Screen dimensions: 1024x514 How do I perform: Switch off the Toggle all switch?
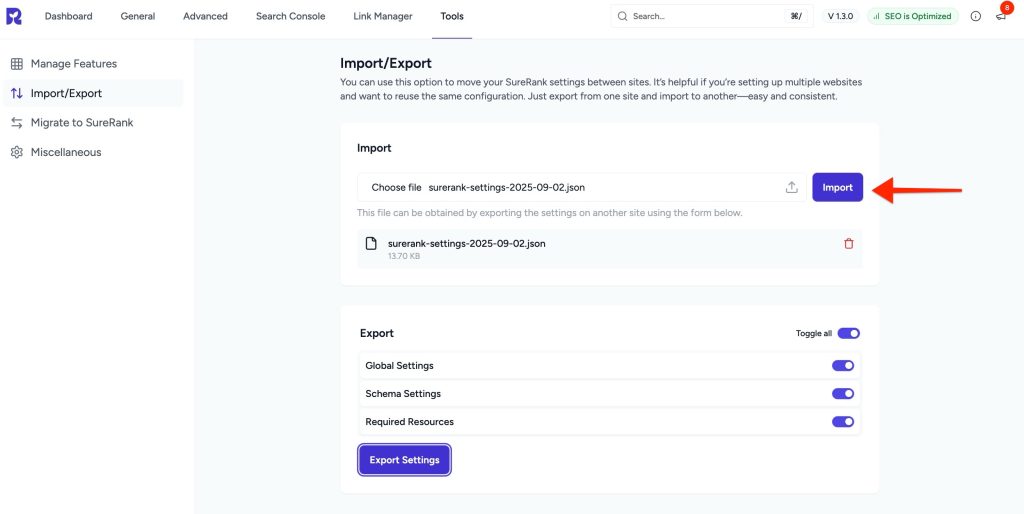[848, 333]
